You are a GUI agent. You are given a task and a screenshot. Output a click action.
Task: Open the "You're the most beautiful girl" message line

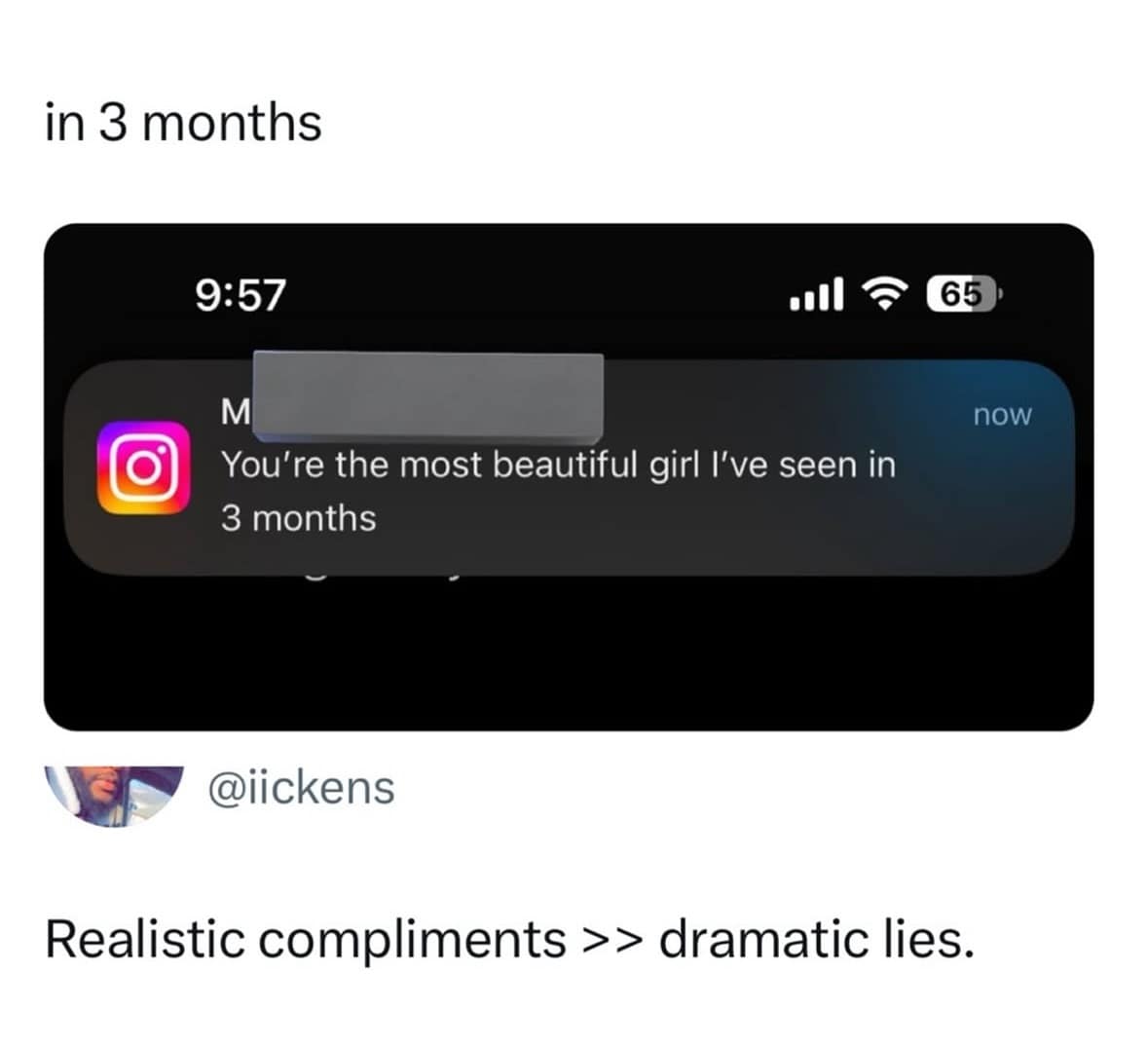[557, 465]
